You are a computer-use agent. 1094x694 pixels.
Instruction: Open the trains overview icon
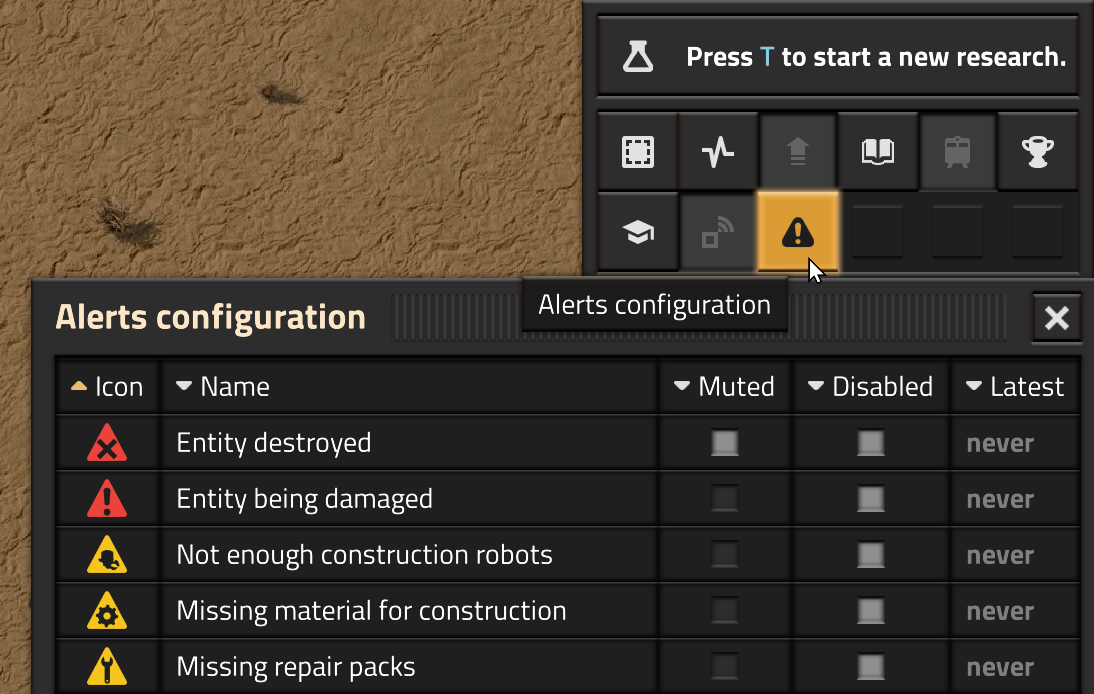pyautogui.click(x=957, y=151)
